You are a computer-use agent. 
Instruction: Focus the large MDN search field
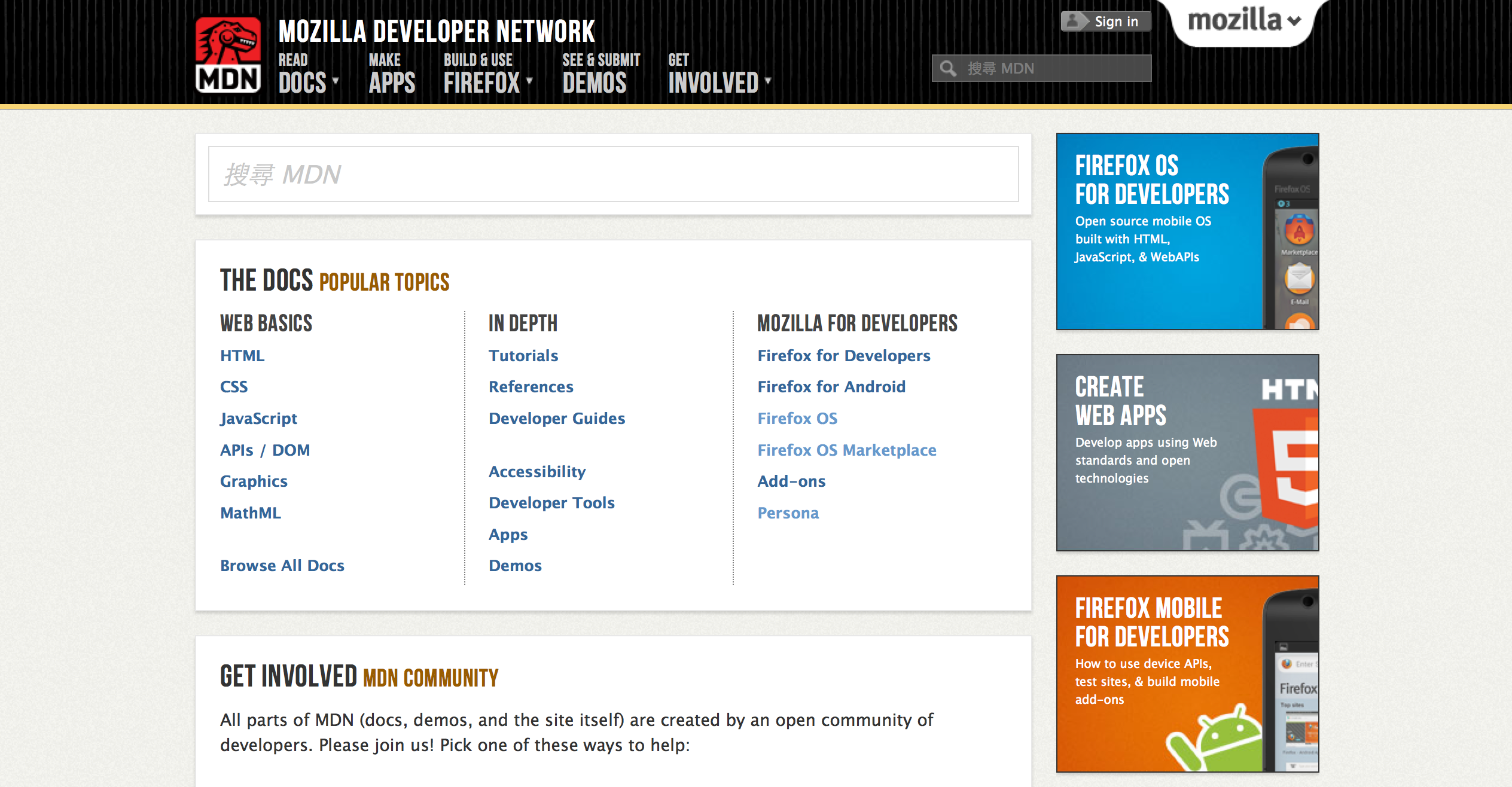click(x=613, y=174)
